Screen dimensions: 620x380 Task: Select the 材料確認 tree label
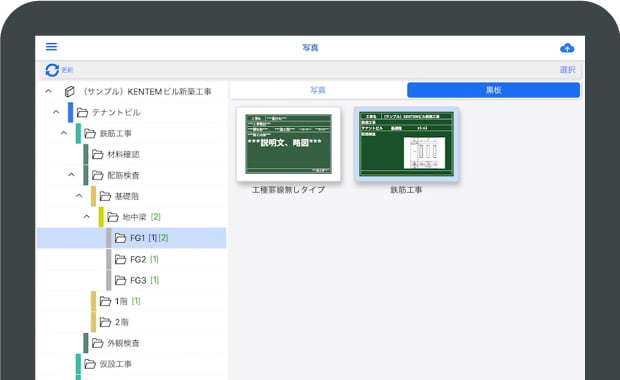pyautogui.click(x=123, y=154)
